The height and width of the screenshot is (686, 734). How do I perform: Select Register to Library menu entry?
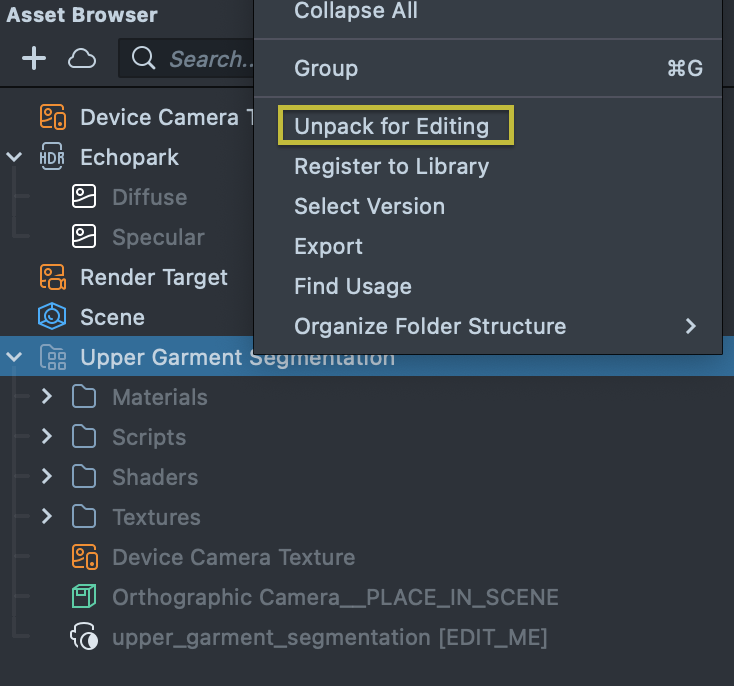[391, 166]
